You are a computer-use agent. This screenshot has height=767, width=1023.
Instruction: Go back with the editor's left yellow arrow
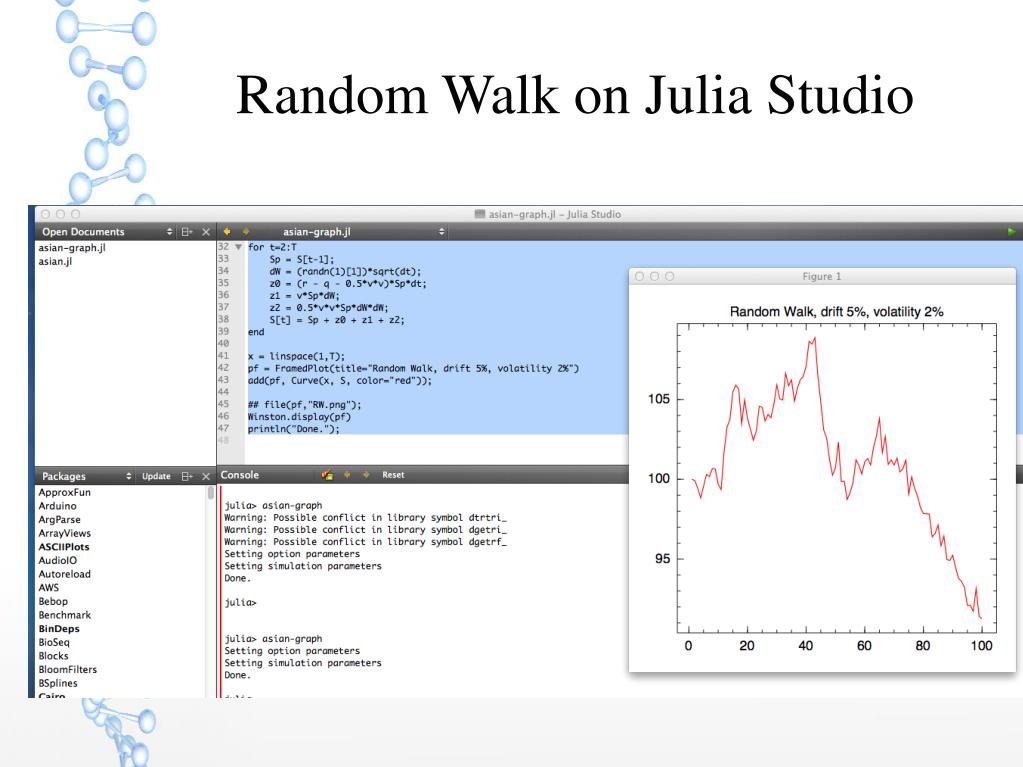pyautogui.click(x=226, y=232)
